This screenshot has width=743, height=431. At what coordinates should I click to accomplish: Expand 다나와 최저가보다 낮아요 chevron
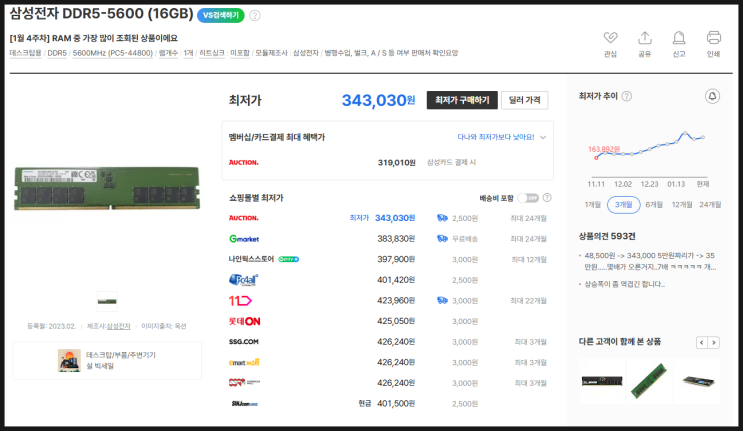[x=543, y=137]
